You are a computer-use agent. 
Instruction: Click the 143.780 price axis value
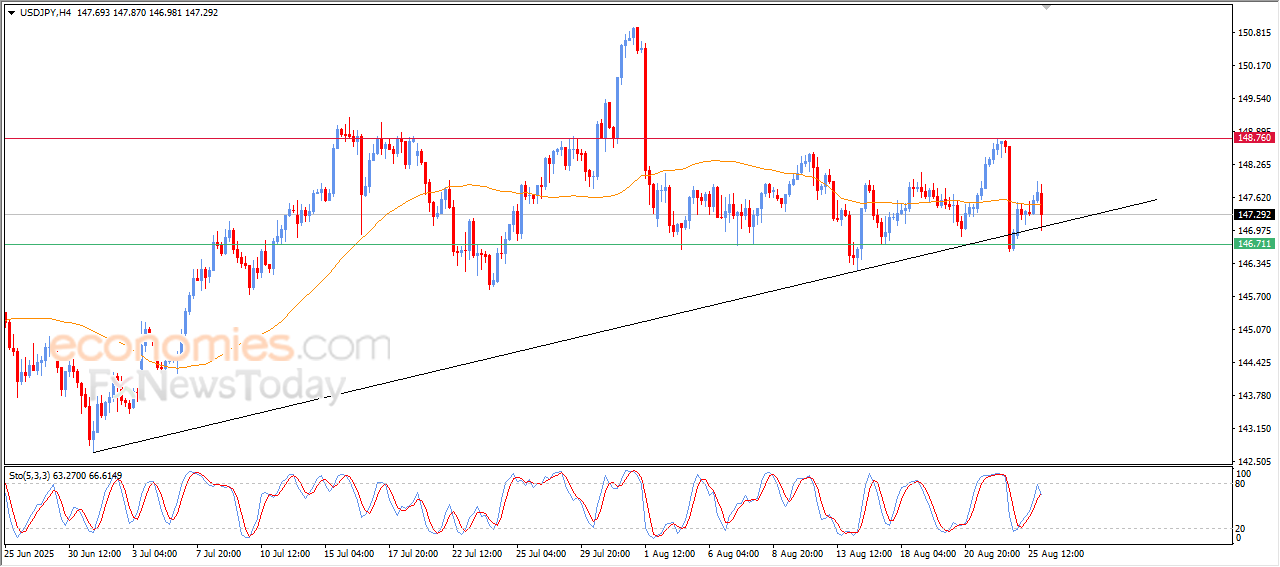tap(1254, 396)
